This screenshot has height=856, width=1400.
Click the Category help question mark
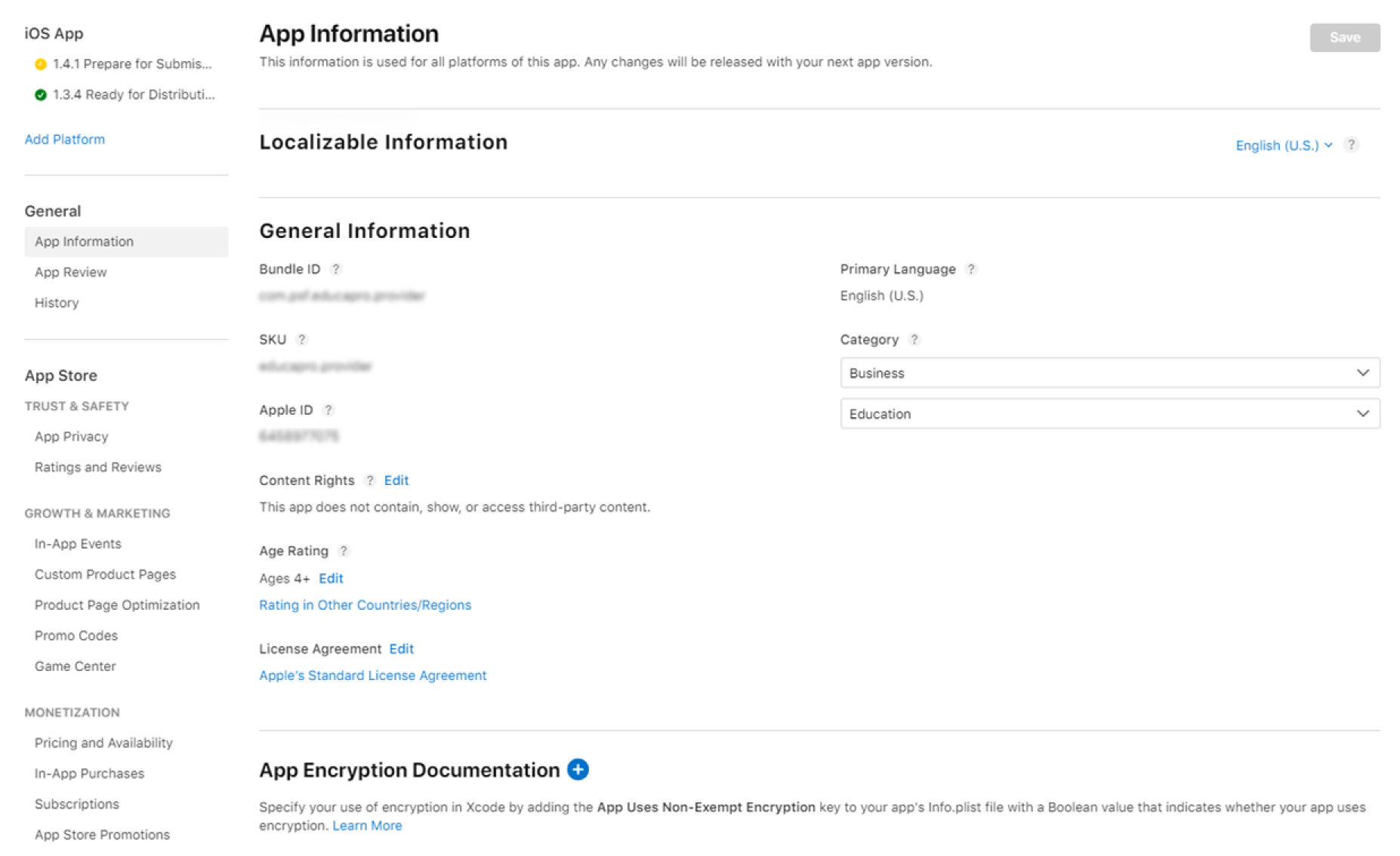click(914, 340)
